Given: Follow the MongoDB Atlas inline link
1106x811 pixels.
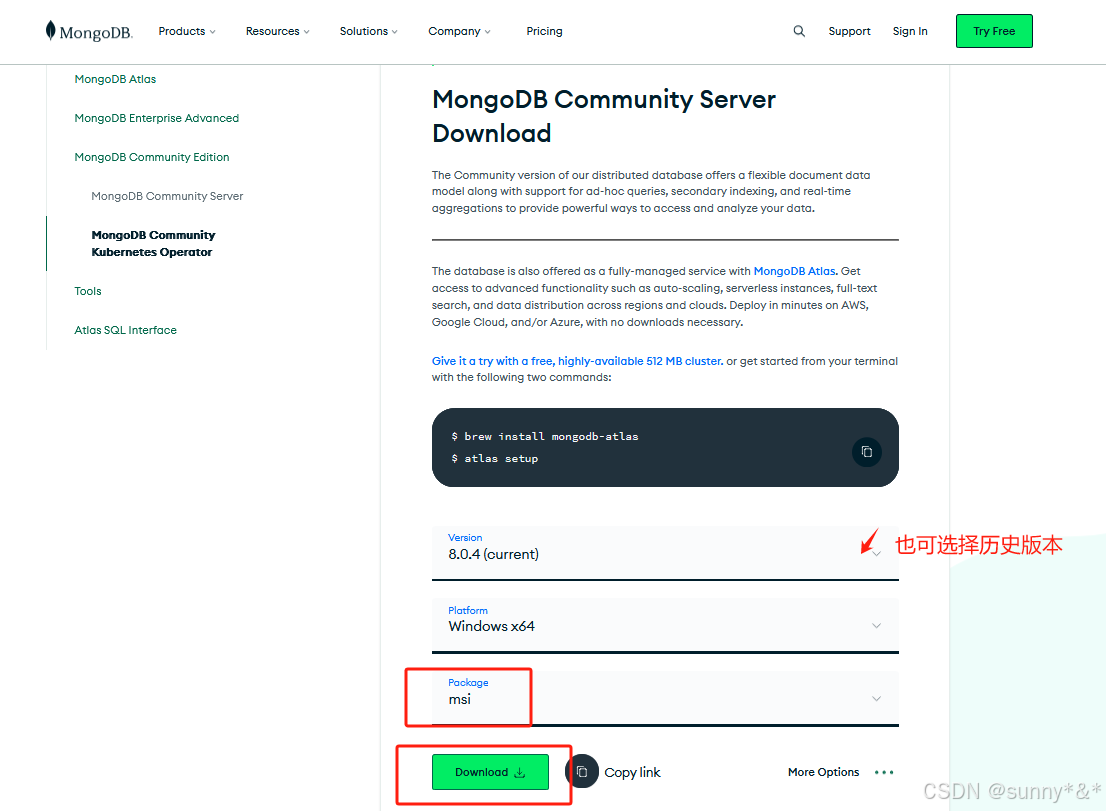Looking at the screenshot, I should (x=795, y=271).
